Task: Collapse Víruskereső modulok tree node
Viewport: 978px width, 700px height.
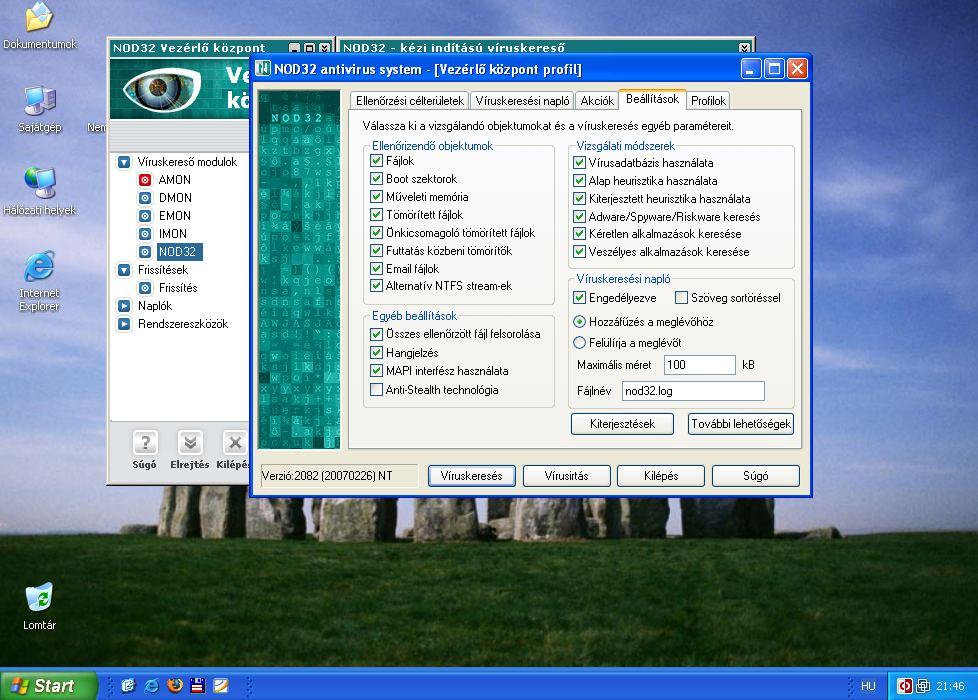Action: 124,162
